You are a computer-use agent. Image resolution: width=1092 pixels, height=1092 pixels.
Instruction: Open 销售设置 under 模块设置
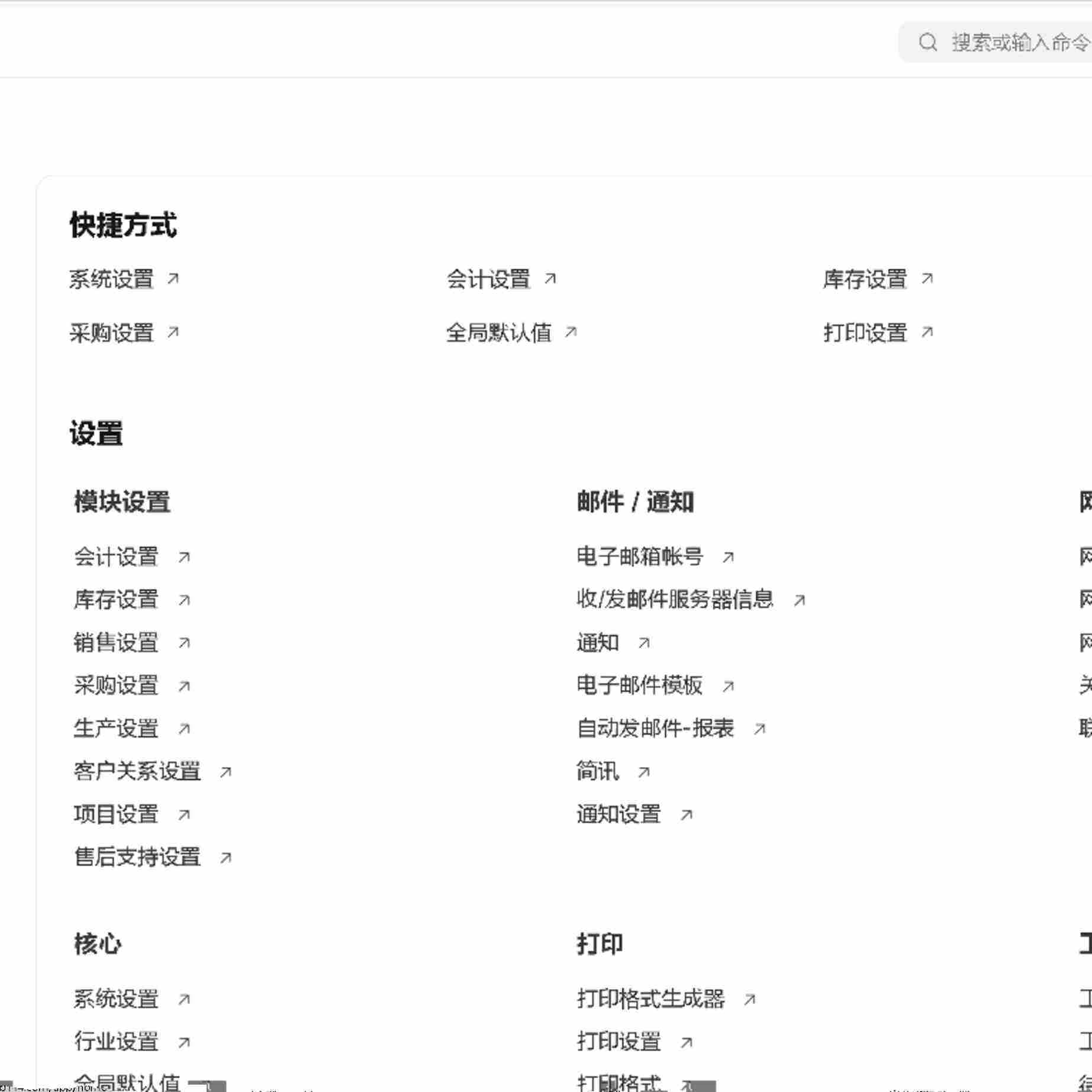[117, 643]
